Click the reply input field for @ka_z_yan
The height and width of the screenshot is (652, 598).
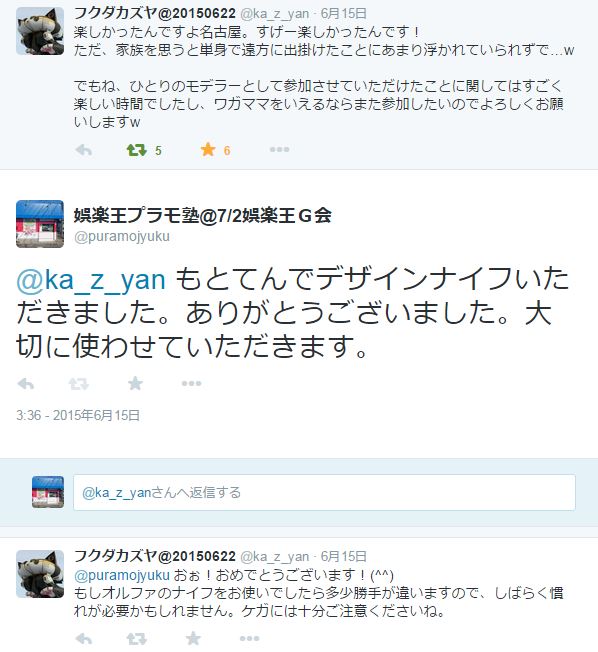[x=324, y=492]
